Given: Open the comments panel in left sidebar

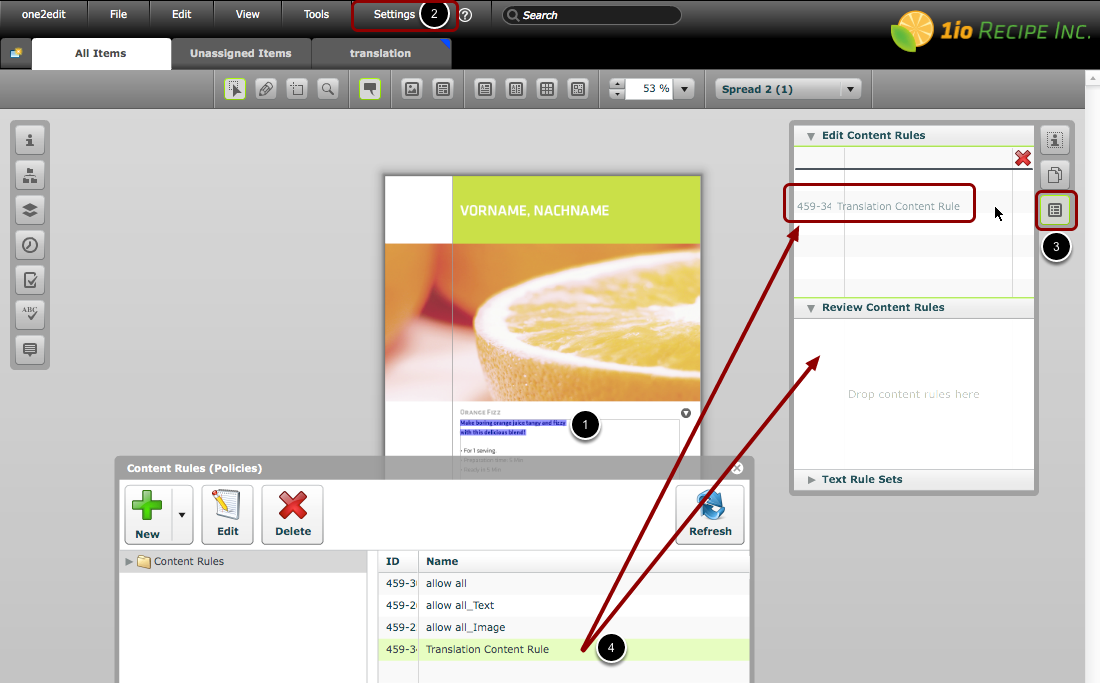Looking at the screenshot, I should [x=29, y=349].
